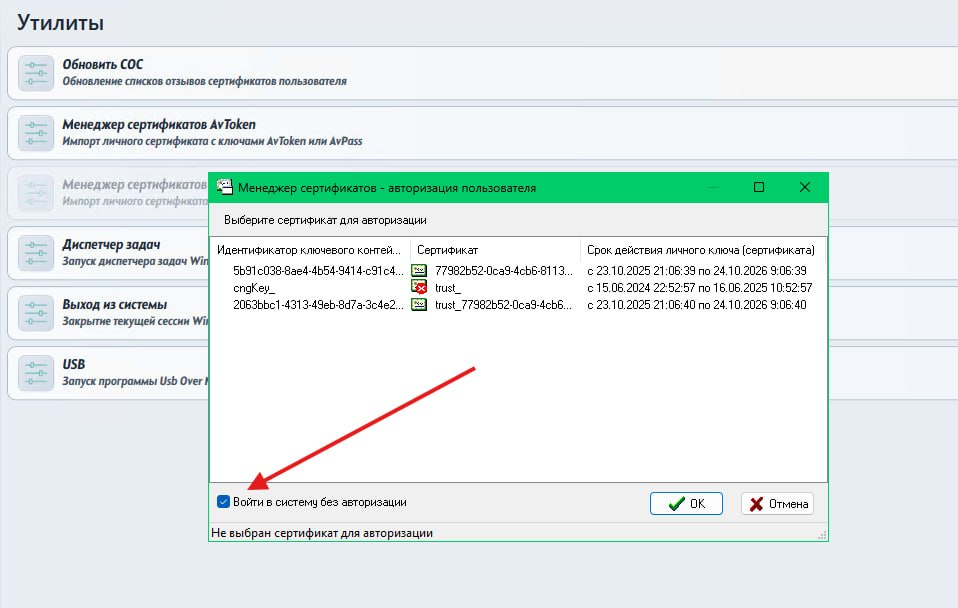Image resolution: width=958 pixels, height=608 pixels.
Task: Maximize the certificate manager dialog
Action: [x=759, y=187]
